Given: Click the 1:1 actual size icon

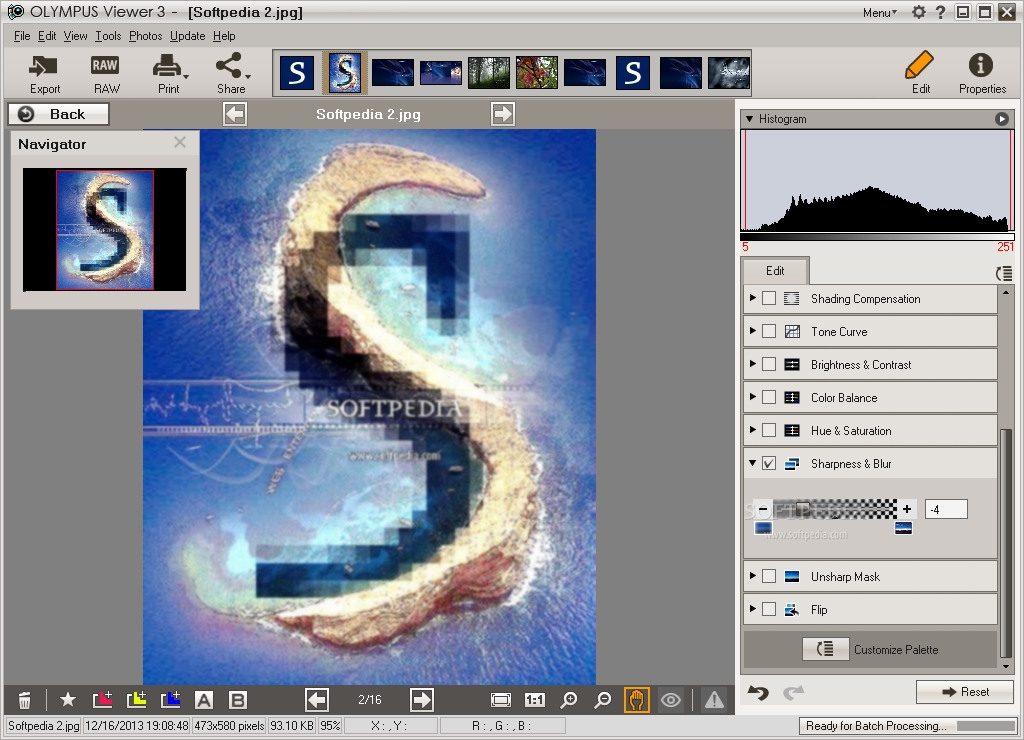Looking at the screenshot, I should (535, 700).
